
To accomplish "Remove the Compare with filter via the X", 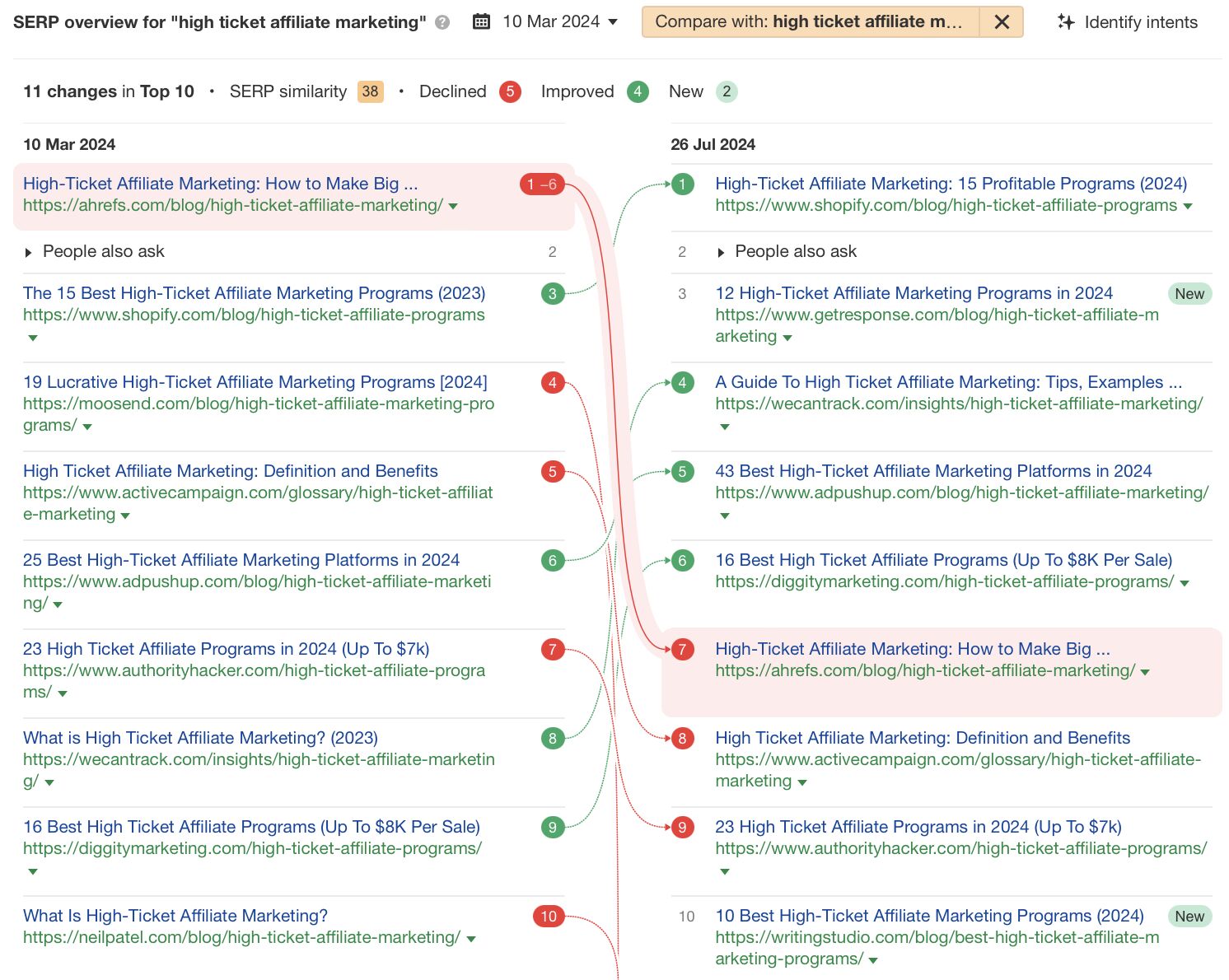I will click(x=1002, y=22).
